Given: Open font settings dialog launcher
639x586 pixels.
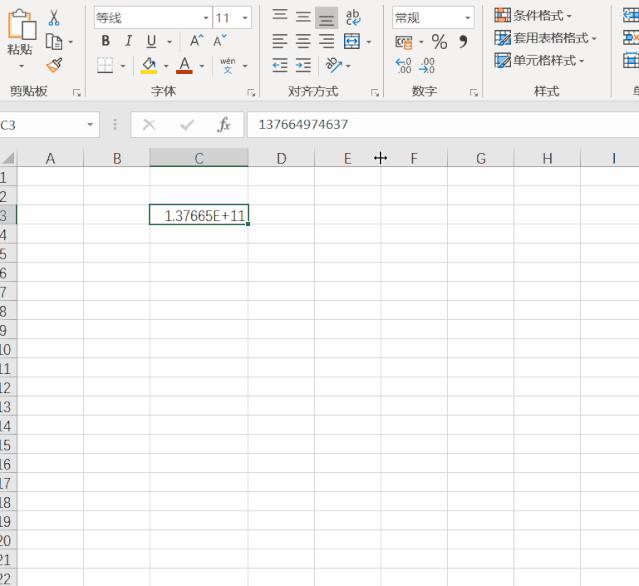Looking at the screenshot, I should pyautogui.click(x=251, y=93).
